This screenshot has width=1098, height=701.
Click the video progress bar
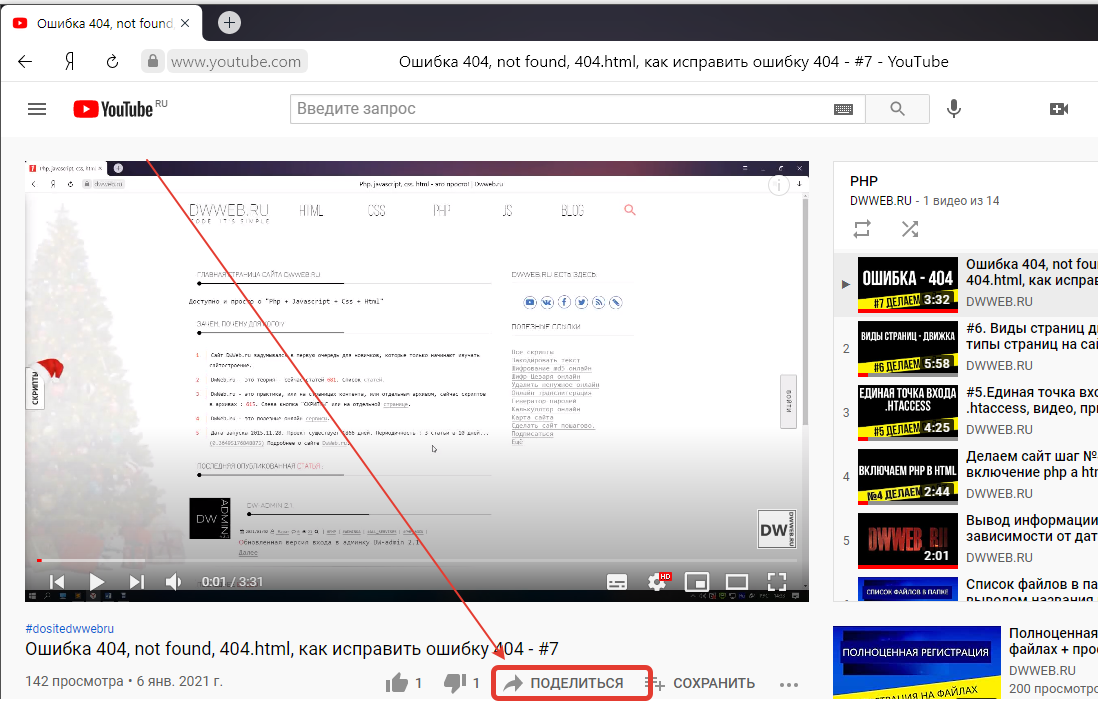400,560
